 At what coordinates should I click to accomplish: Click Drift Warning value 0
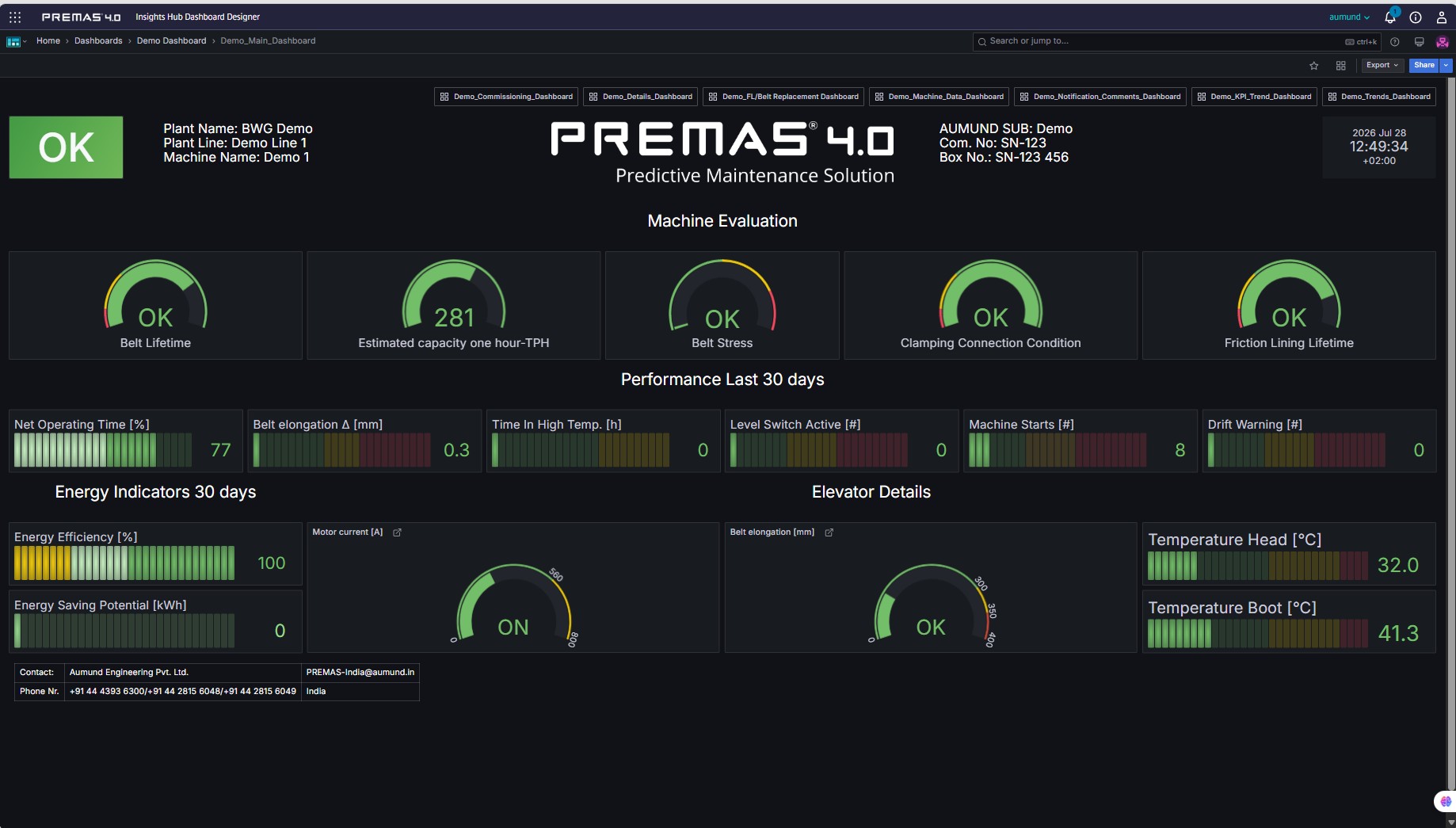click(x=1419, y=450)
